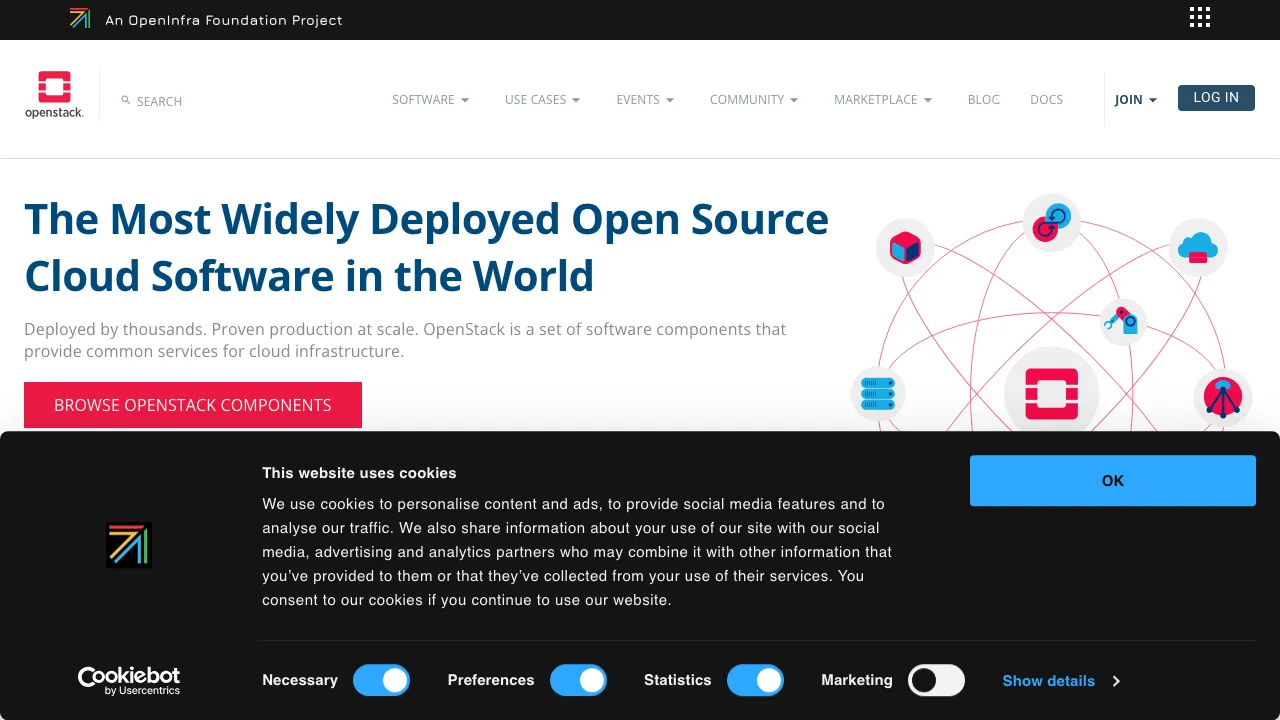Open the apps grid icon in top bar
Image resolution: width=1280 pixels, height=720 pixels.
coord(1199,17)
